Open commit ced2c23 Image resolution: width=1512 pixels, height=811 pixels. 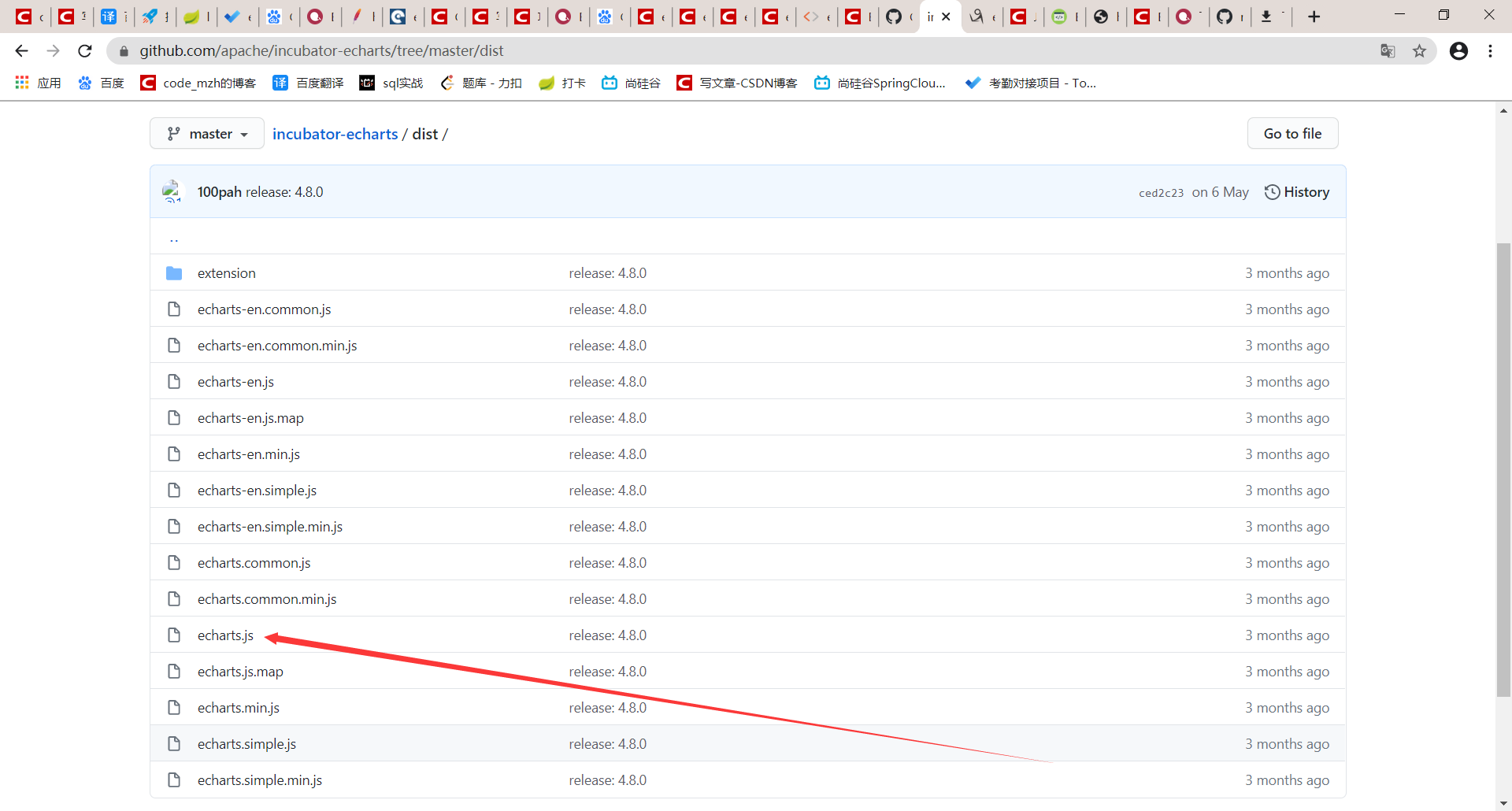(x=1161, y=192)
